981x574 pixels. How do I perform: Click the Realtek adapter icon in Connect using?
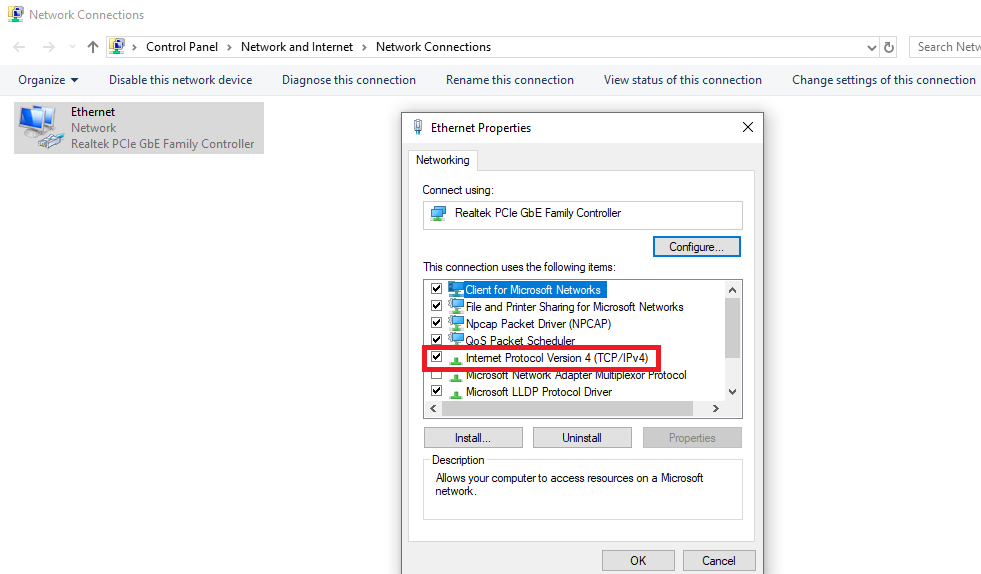tap(439, 213)
